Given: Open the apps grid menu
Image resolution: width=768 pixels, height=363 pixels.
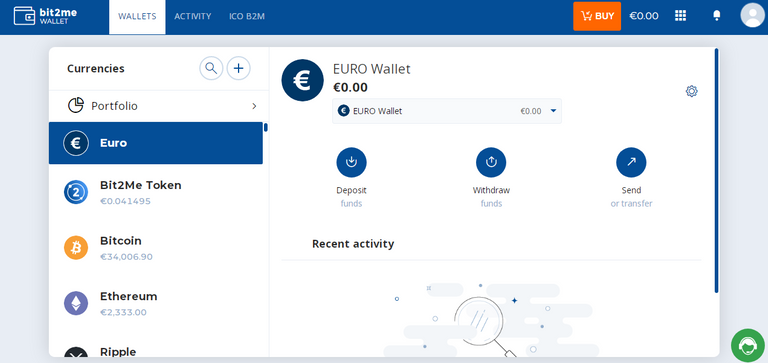Looking at the screenshot, I should (x=680, y=16).
